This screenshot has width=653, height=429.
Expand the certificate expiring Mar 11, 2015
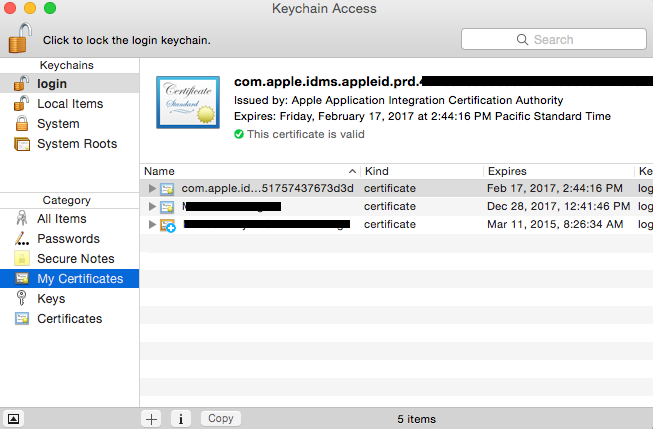coord(152,224)
